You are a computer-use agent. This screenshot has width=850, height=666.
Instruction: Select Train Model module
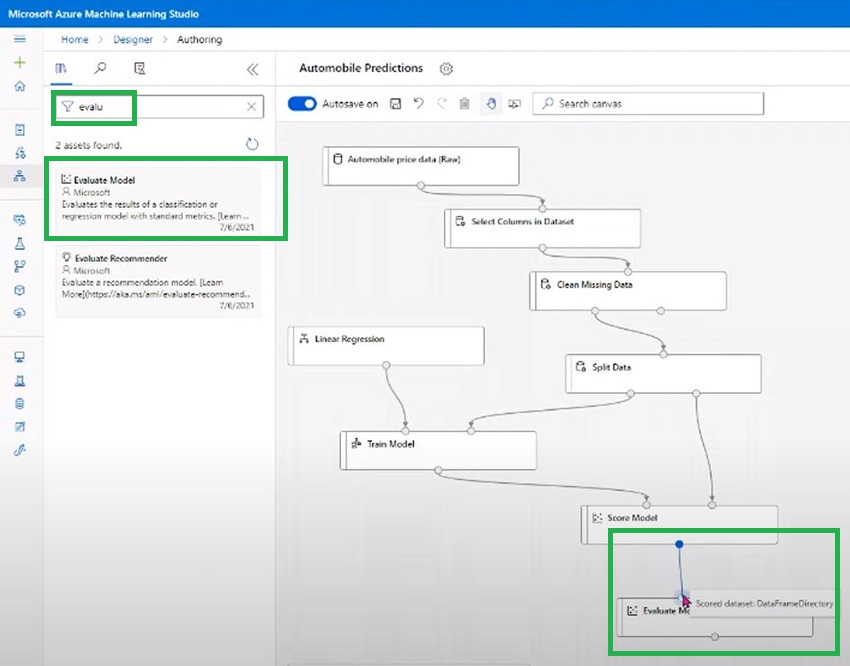438,450
